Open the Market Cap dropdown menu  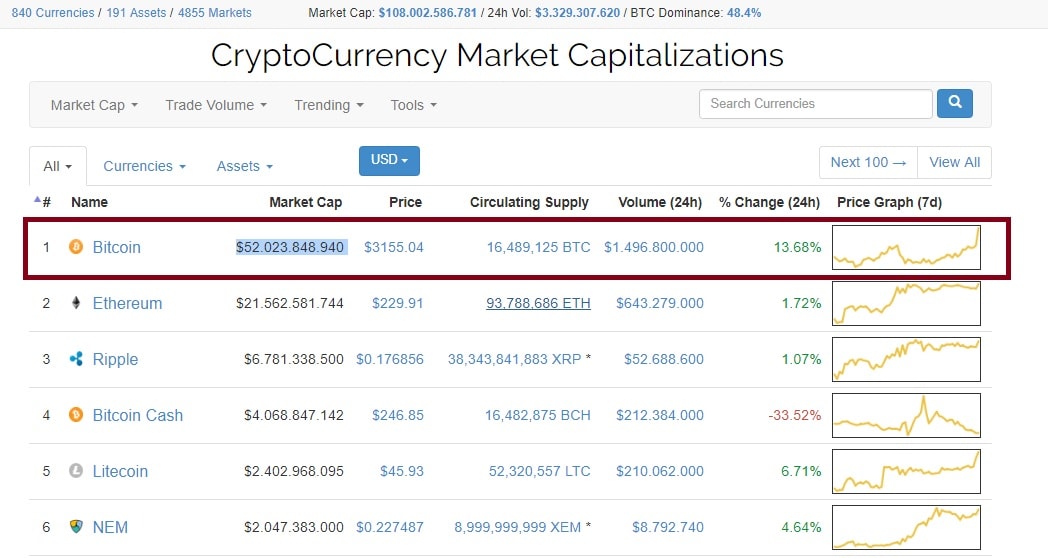(94, 105)
